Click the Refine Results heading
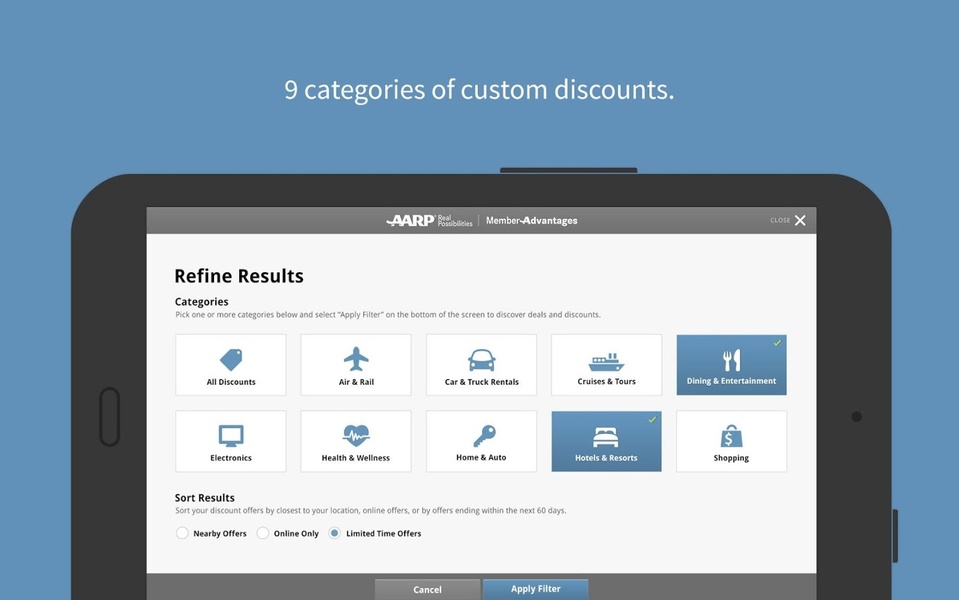Viewport: 959px width, 600px height. tap(239, 276)
